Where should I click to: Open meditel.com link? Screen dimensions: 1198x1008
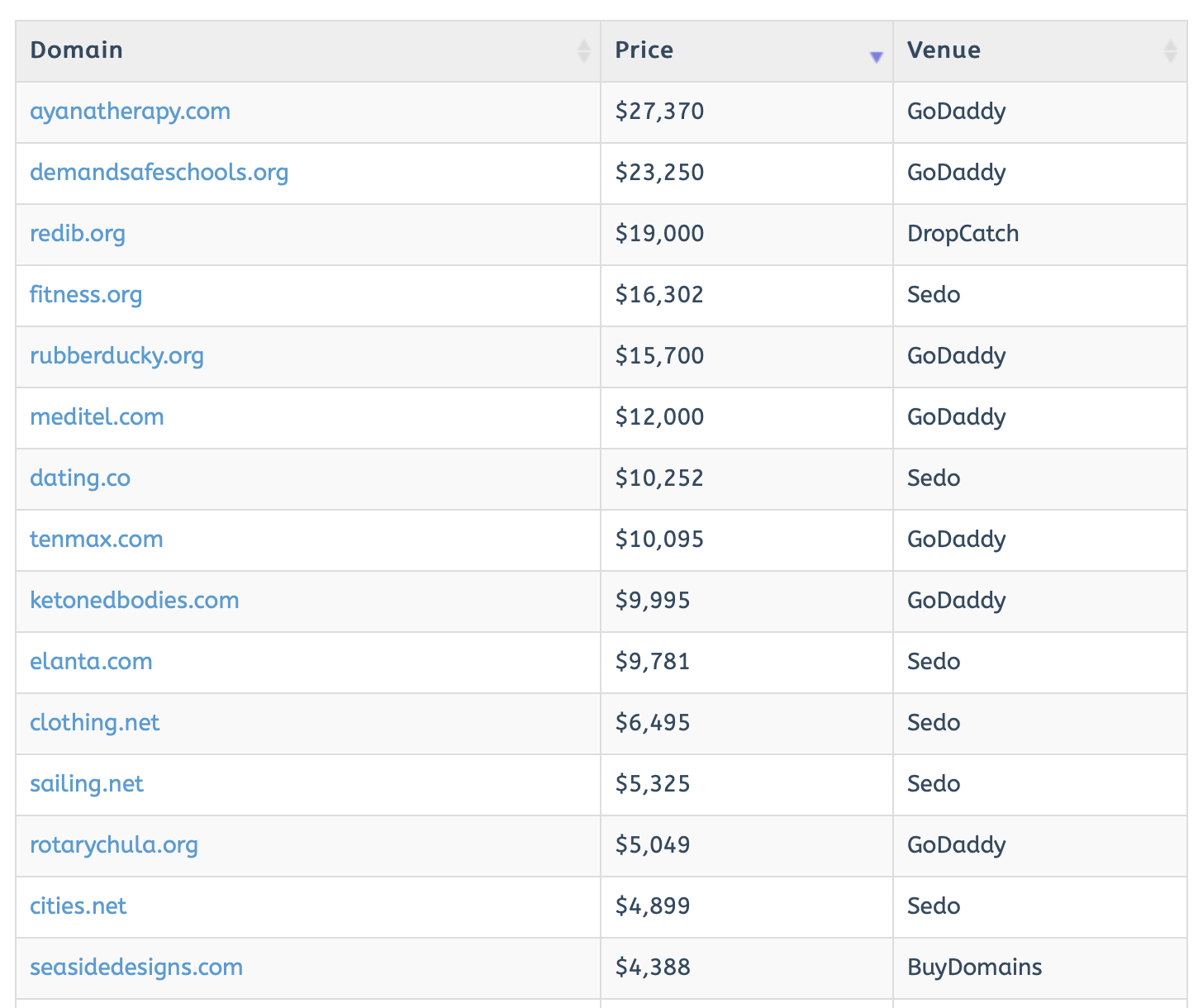[x=97, y=417]
